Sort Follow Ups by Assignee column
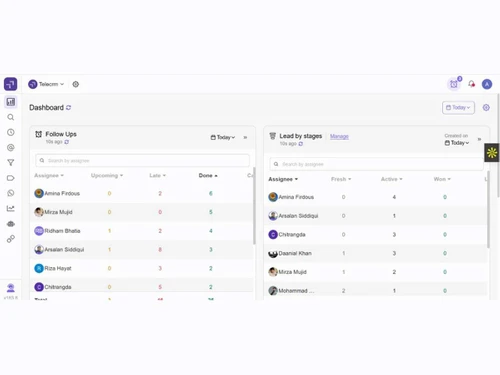Image resolution: width=500 pixels, height=375 pixels. tap(49, 175)
